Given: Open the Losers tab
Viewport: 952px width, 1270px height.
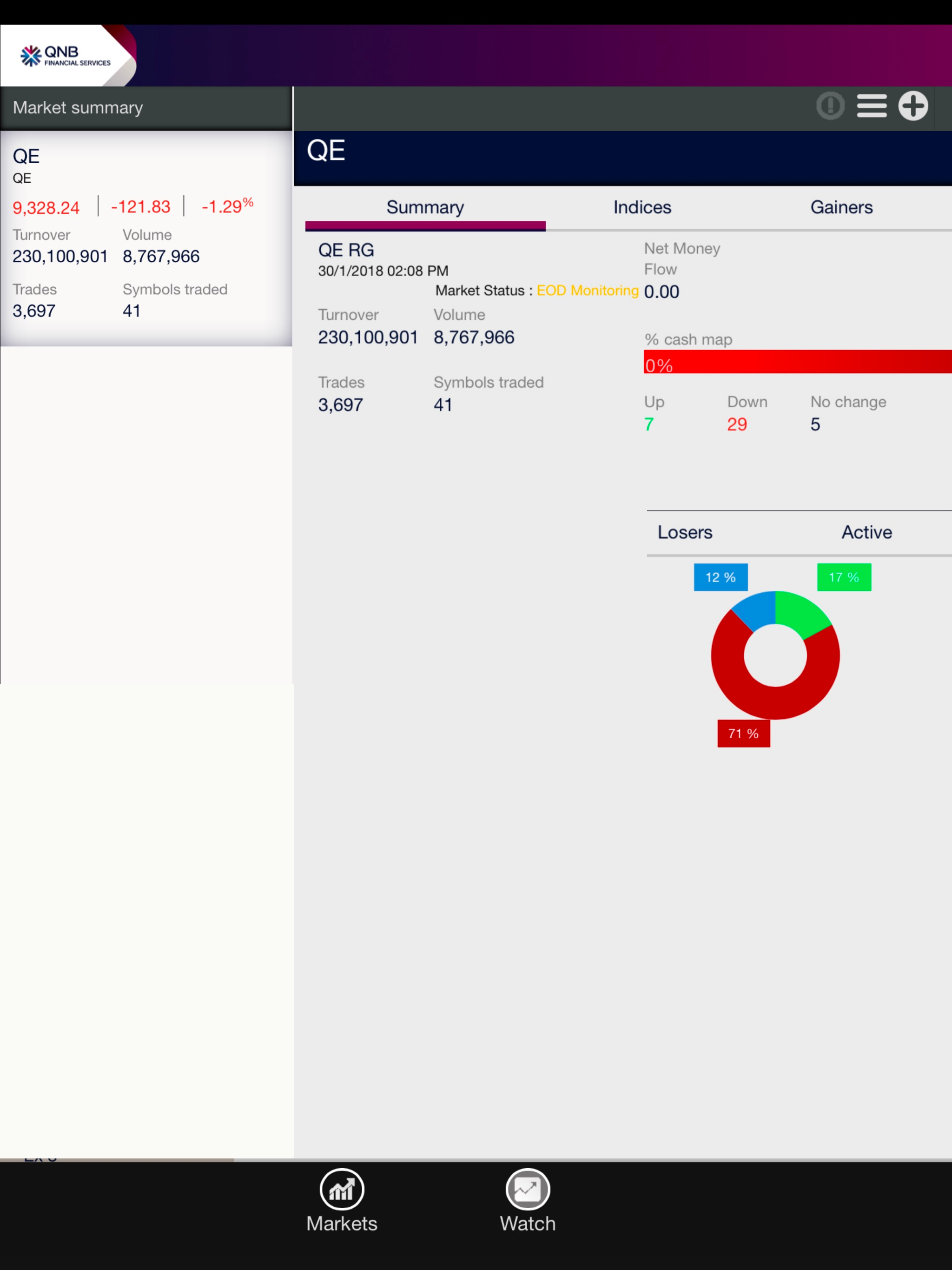Looking at the screenshot, I should tap(684, 532).
